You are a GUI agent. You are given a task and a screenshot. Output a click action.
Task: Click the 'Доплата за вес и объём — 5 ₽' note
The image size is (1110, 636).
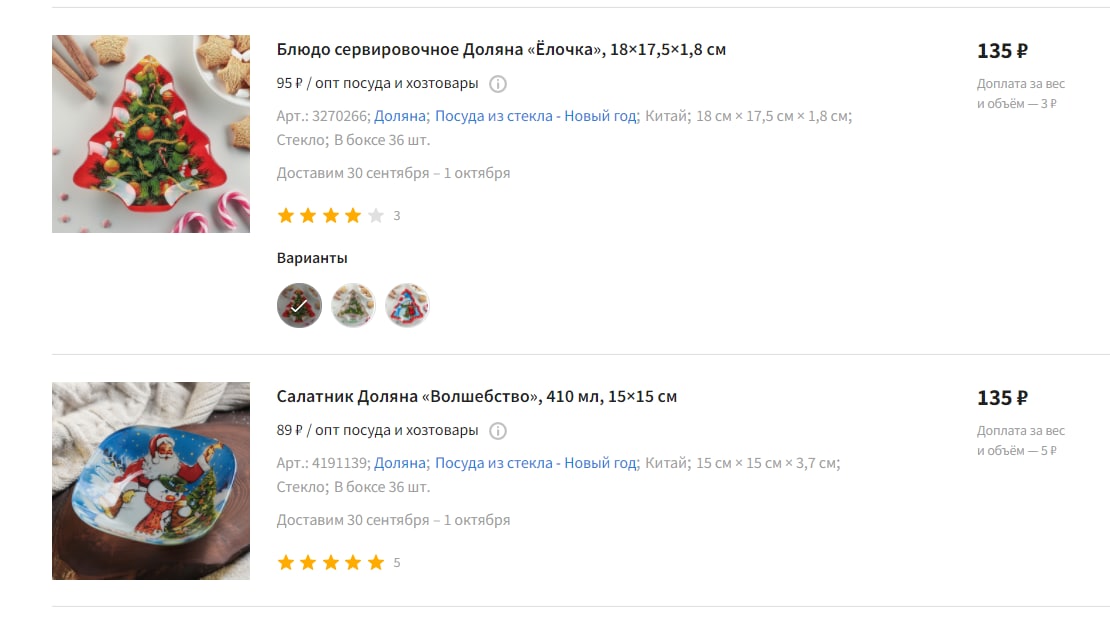click(1021, 441)
